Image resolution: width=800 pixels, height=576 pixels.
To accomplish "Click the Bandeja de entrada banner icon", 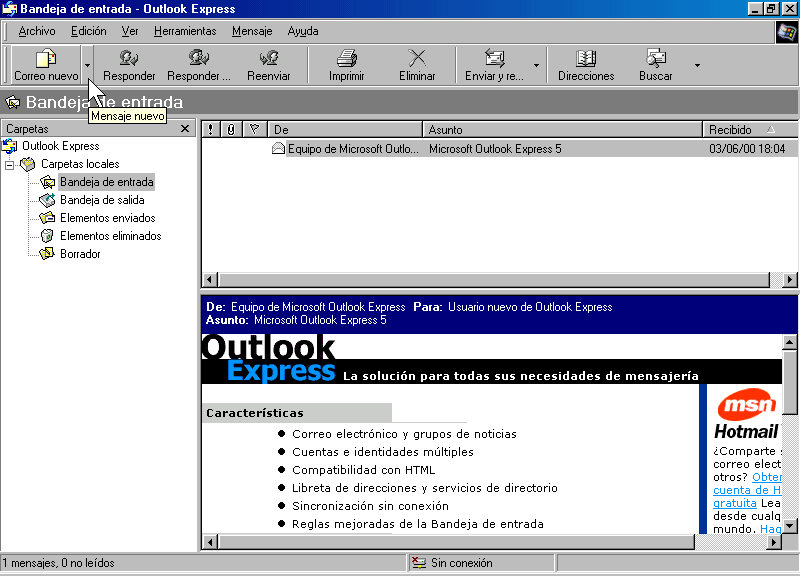I will (13, 102).
